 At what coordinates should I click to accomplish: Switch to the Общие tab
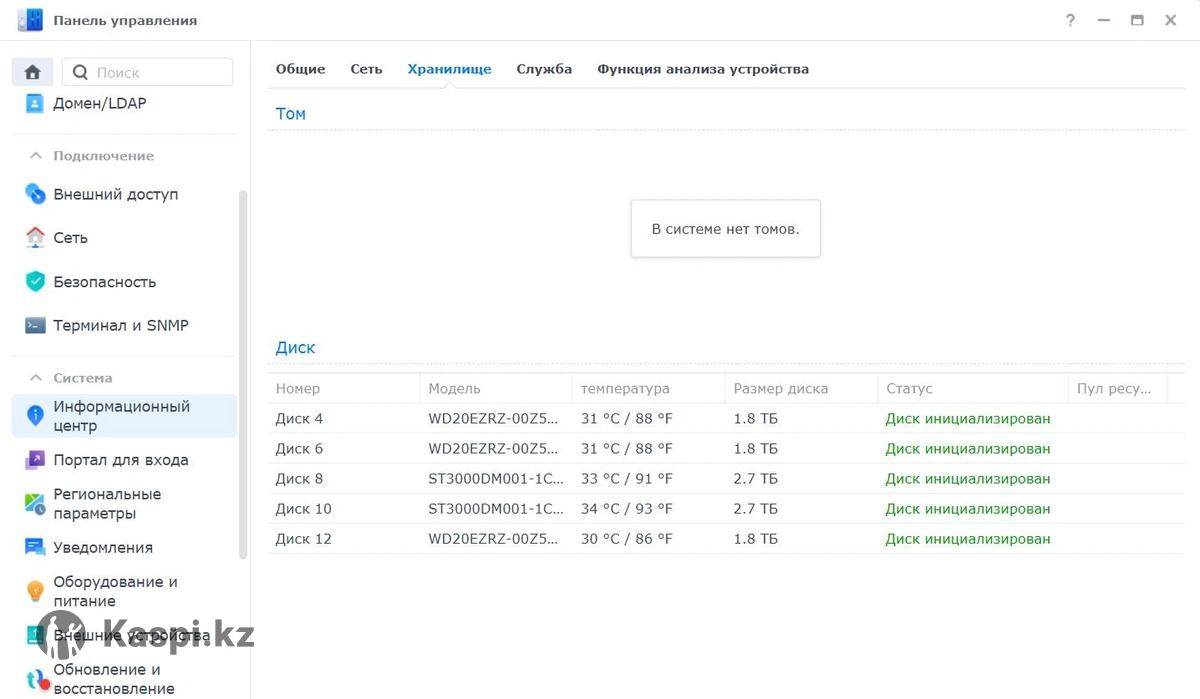pos(300,69)
